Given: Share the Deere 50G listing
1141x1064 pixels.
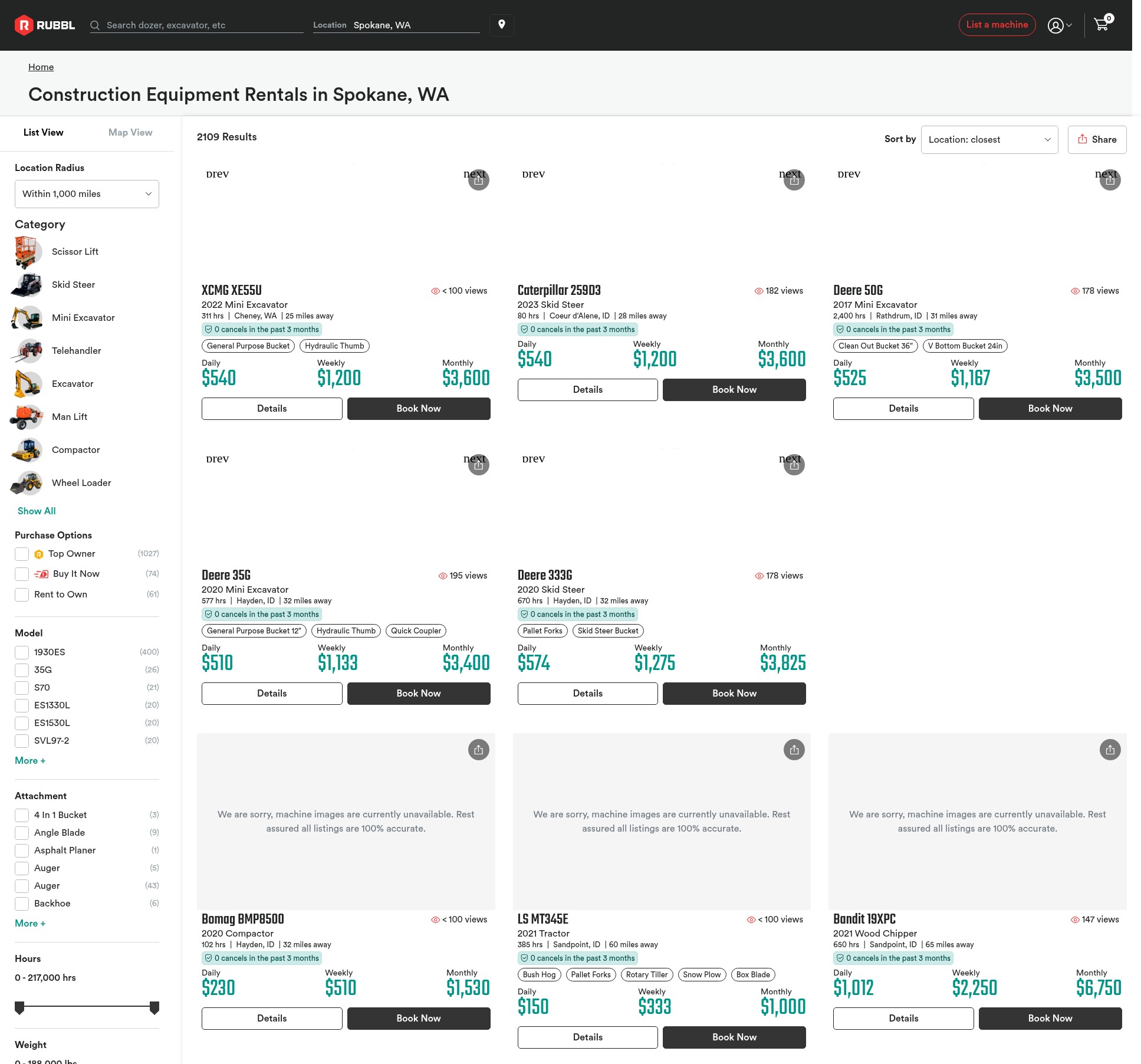Looking at the screenshot, I should click(x=1110, y=180).
